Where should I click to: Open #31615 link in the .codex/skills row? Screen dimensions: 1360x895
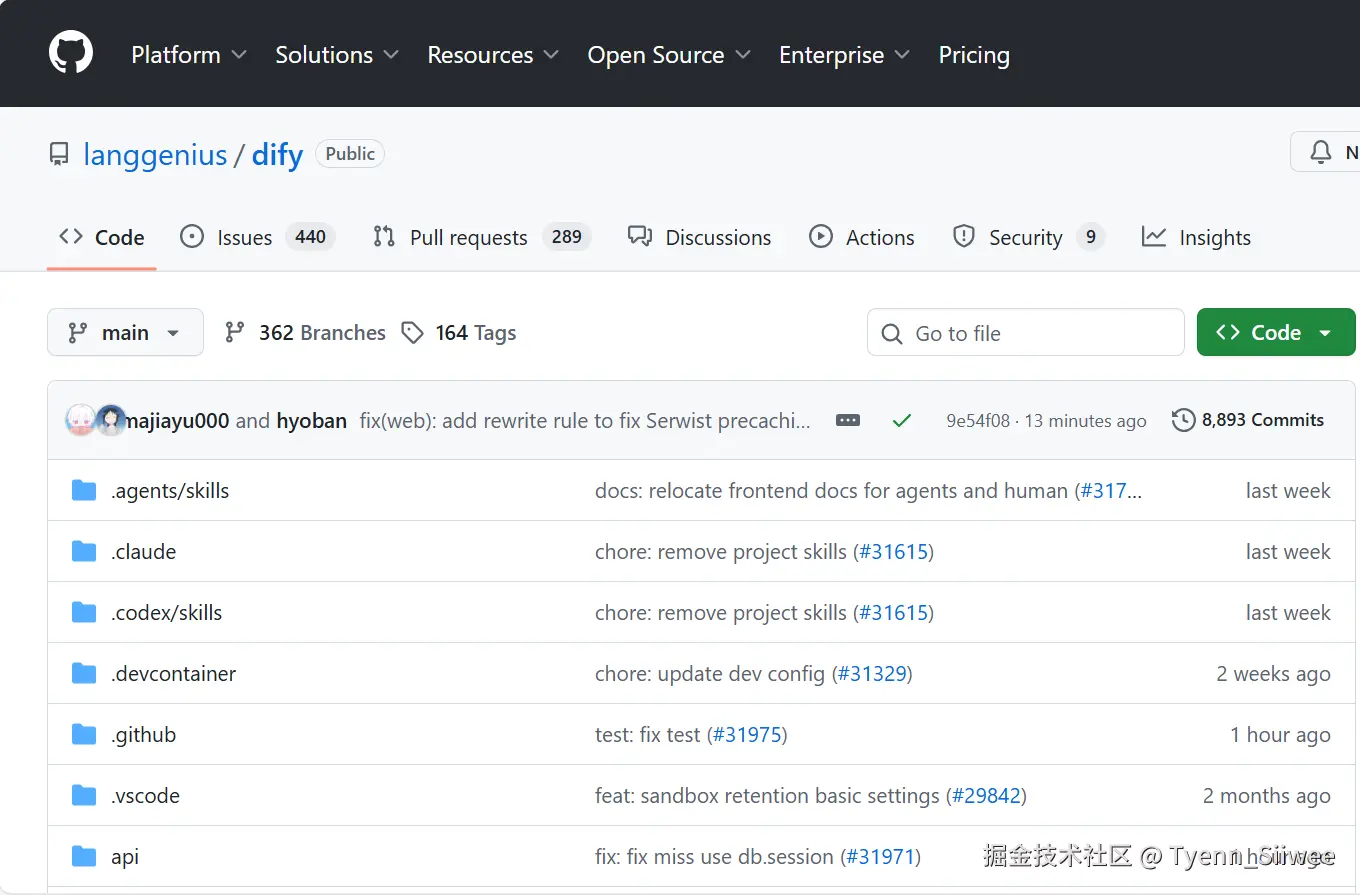click(894, 612)
